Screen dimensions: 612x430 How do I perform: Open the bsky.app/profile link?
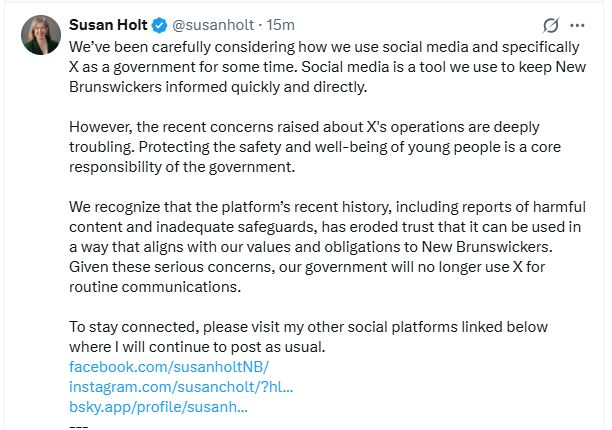click(x=158, y=407)
